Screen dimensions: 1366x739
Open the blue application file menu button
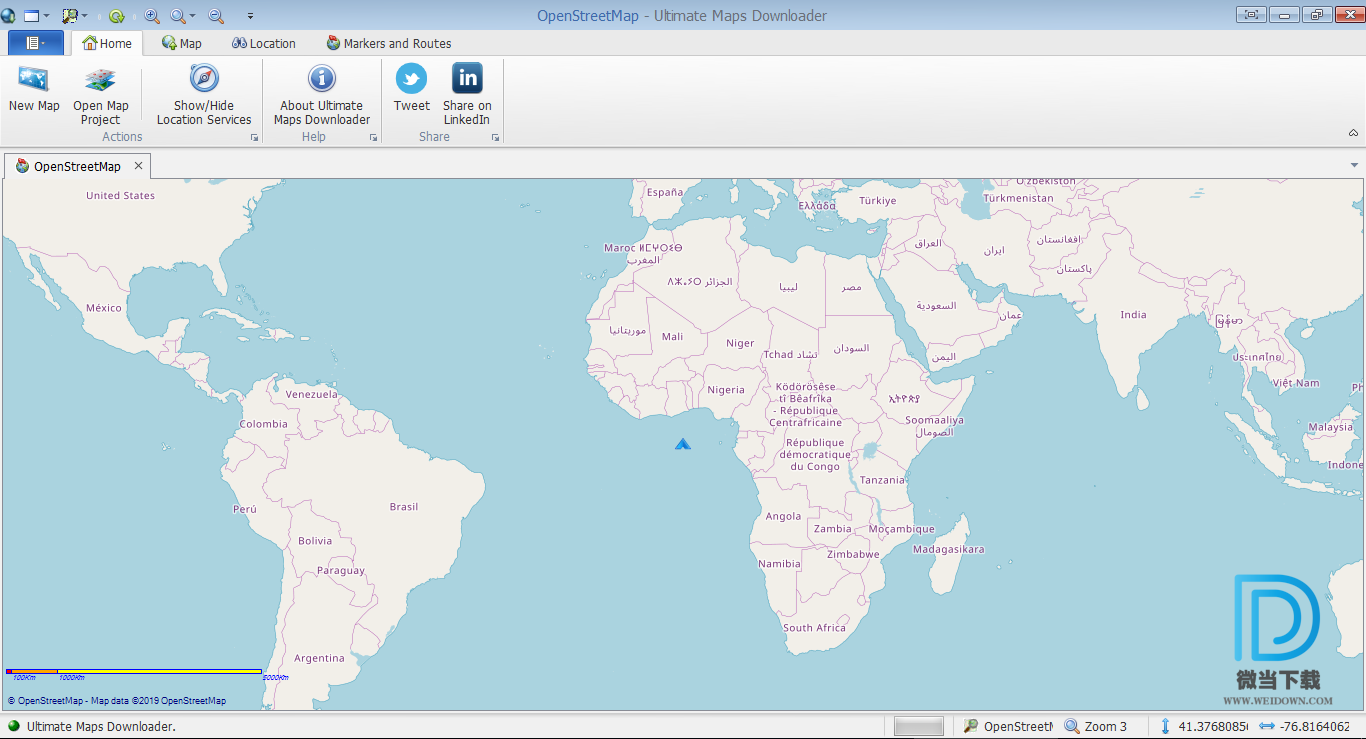click(35, 43)
